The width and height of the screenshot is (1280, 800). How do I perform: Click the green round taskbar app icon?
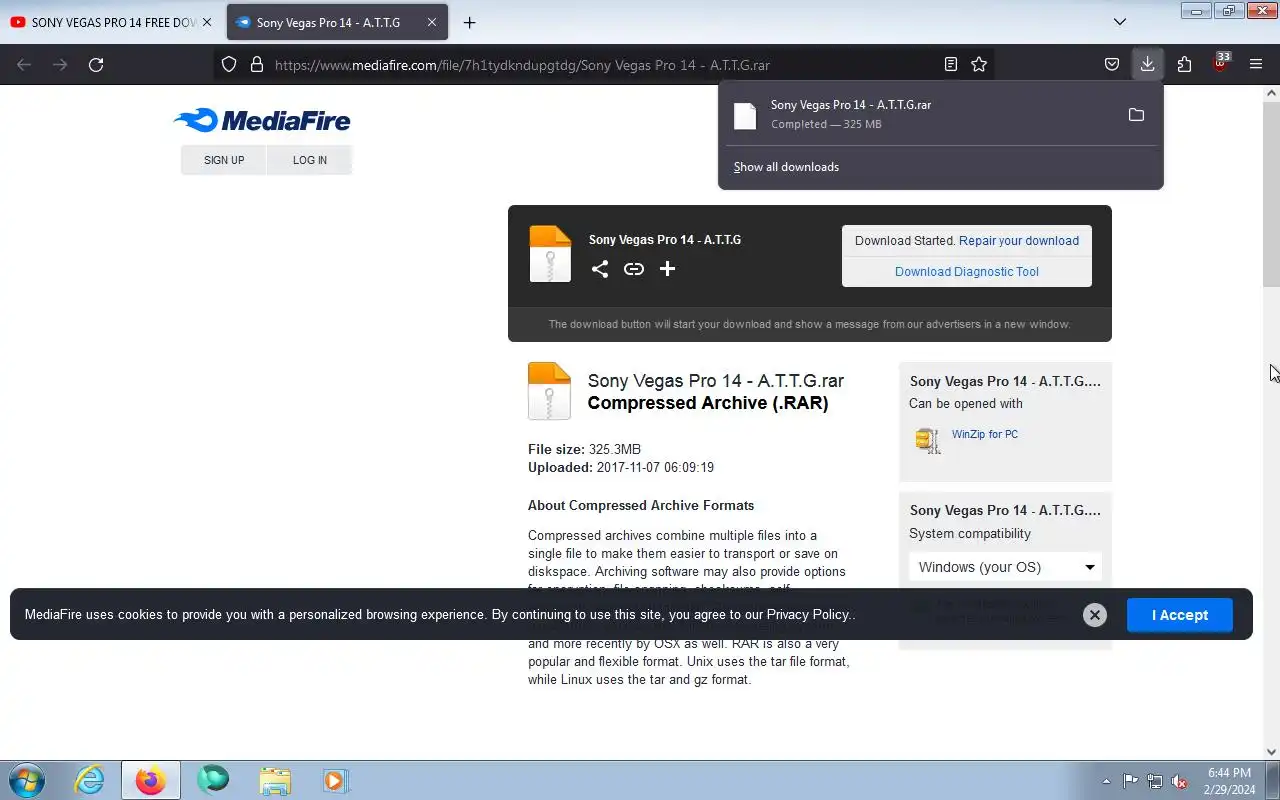(213, 780)
